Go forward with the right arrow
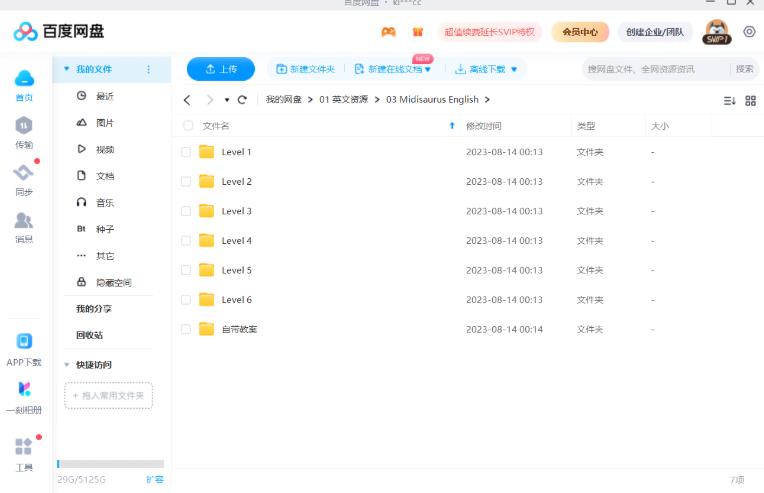Viewport: 764px width, 493px height. (x=210, y=100)
